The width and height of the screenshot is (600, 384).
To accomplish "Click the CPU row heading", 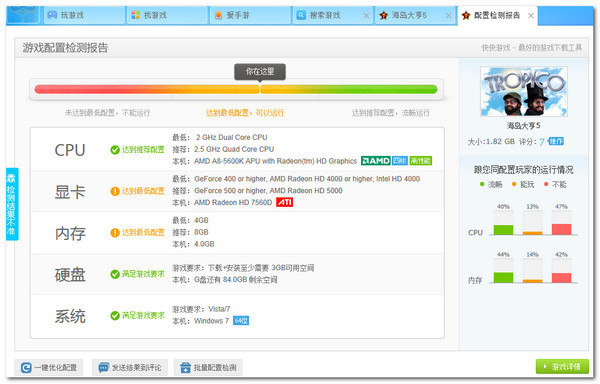I will 70,150.
